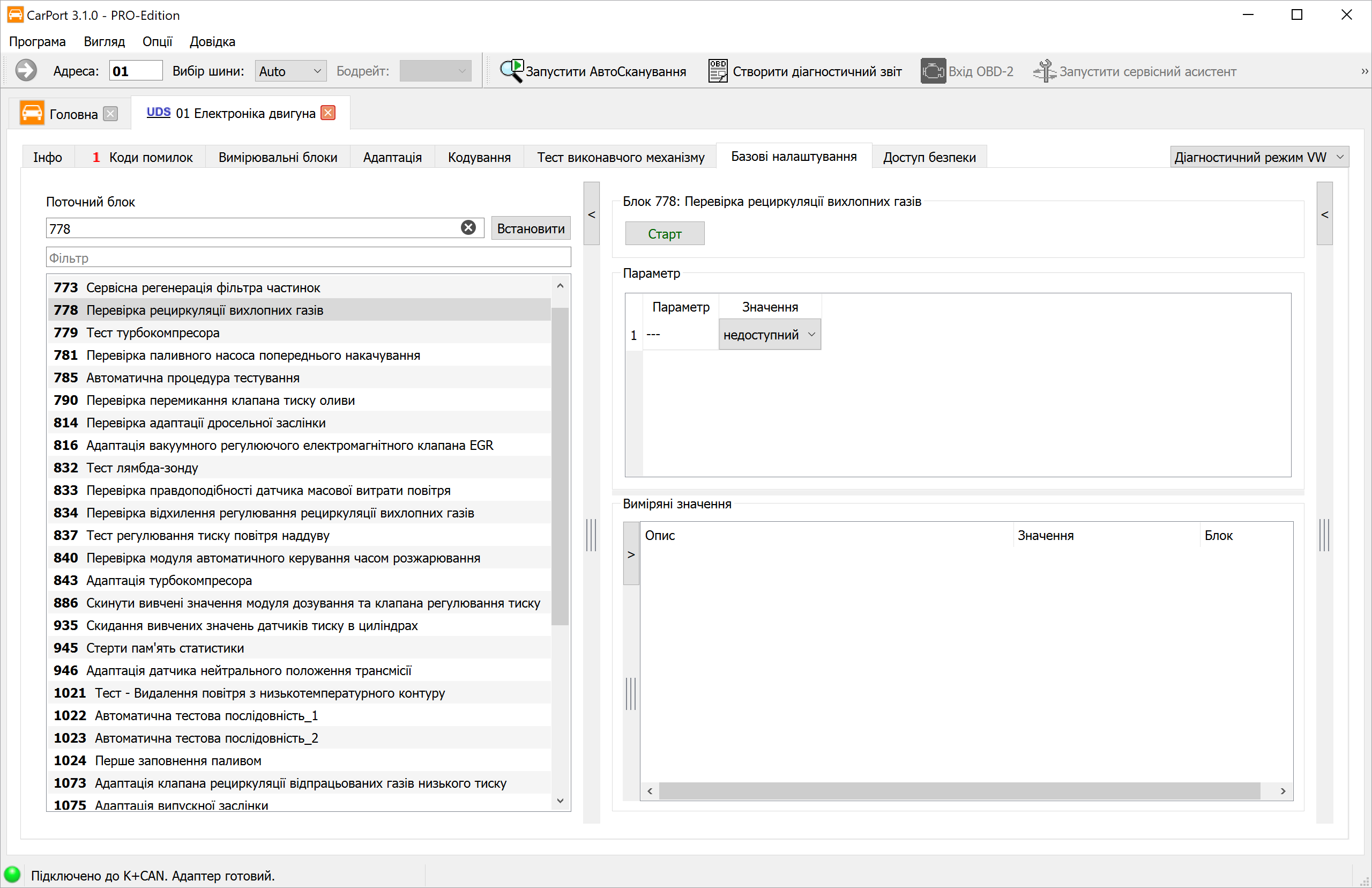Screen dimensions: 1372x888
Task: Click the block list vertical scrollbar thumb
Action: [560, 467]
